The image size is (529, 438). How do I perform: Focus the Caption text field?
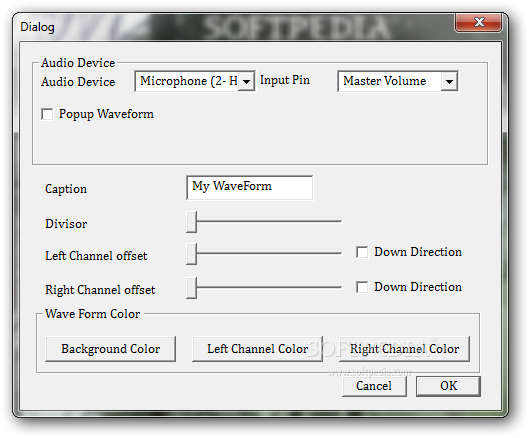click(x=249, y=187)
